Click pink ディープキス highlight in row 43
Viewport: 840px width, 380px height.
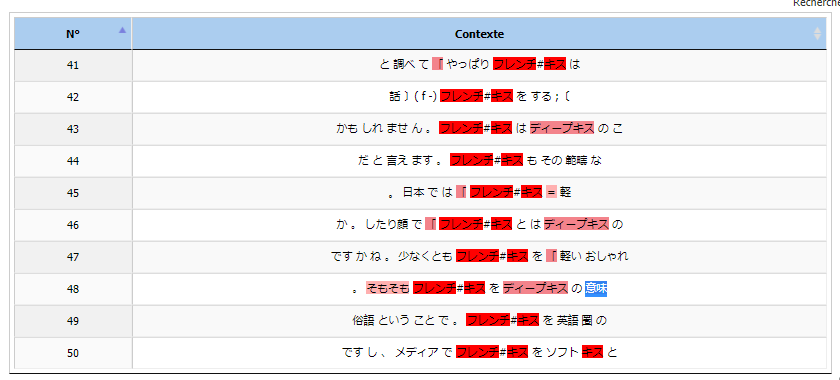point(562,128)
